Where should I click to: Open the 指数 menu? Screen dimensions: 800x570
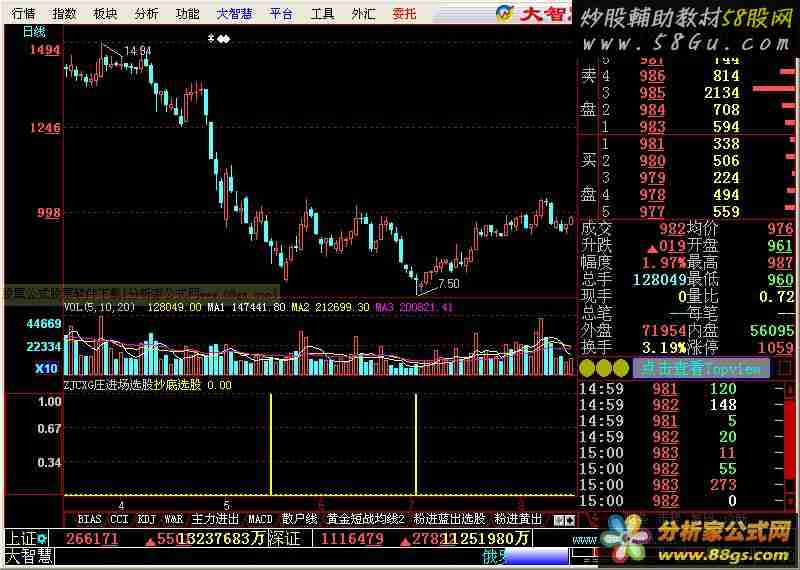click(64, 14)
